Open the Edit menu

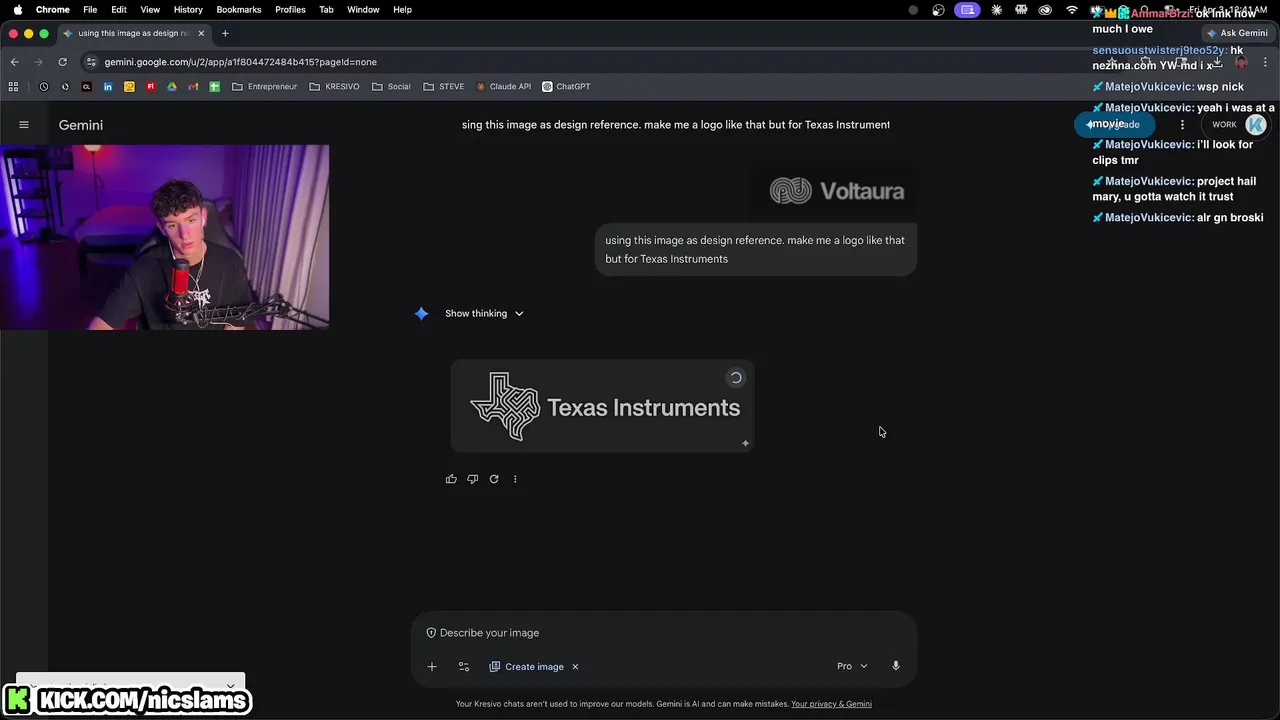pos(119,9)
